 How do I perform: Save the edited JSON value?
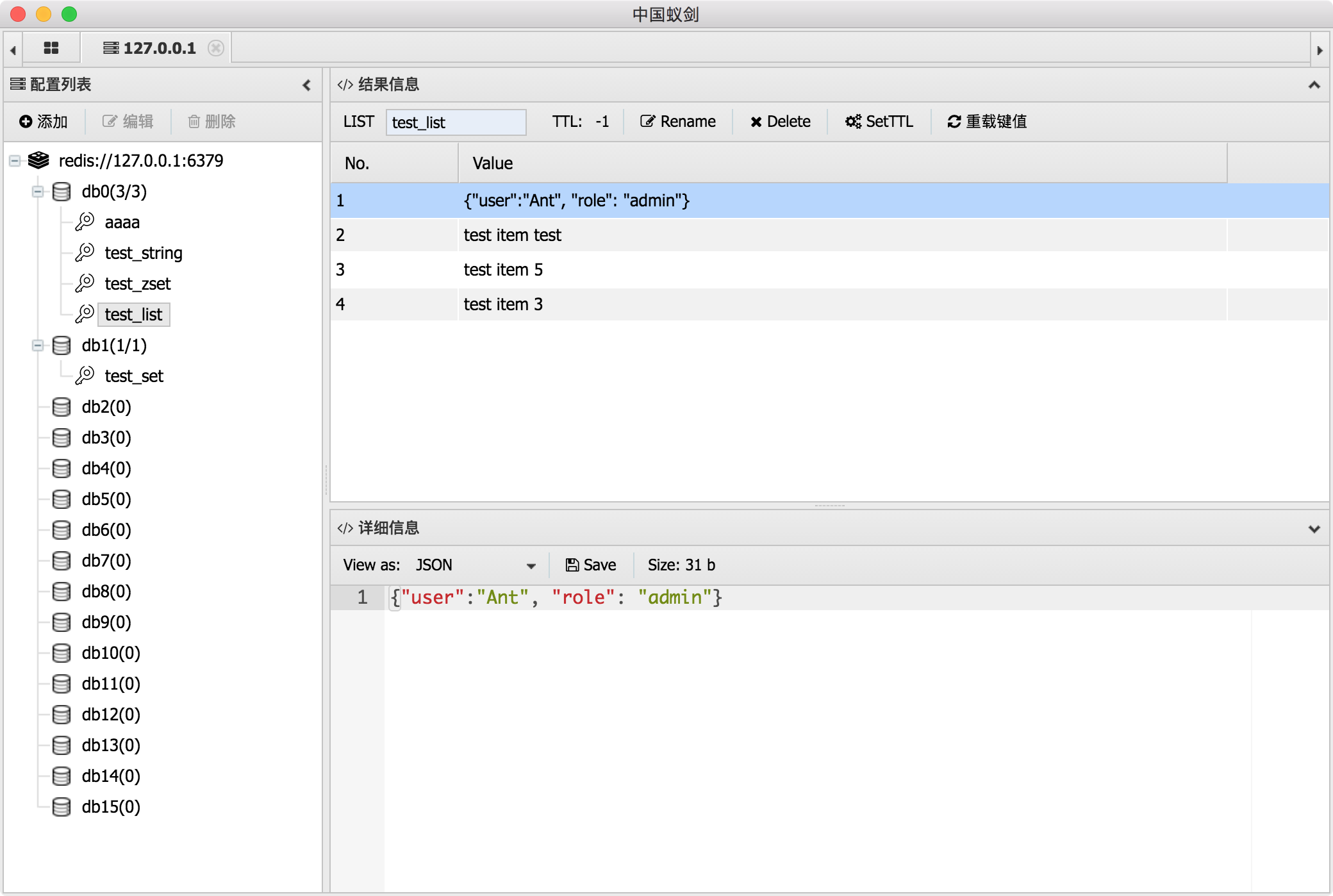pyautogui.click(x=590, y=565)
